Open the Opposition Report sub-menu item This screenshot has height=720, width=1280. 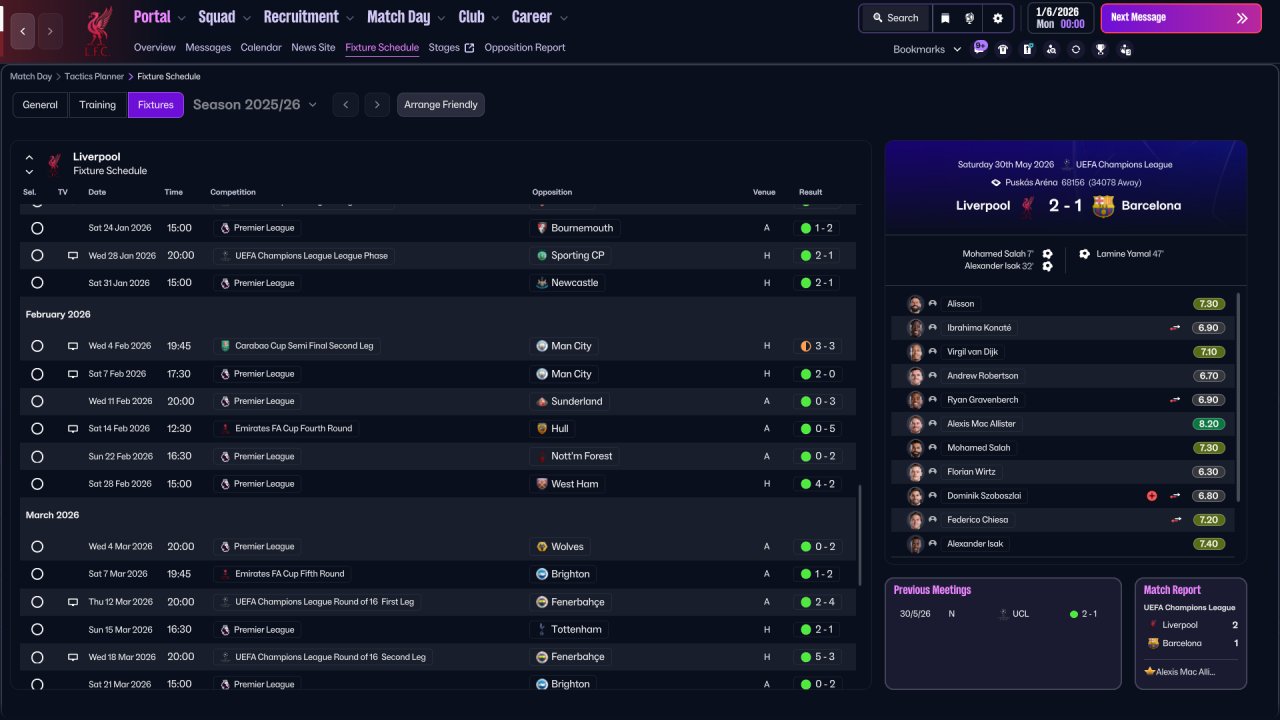525,48
